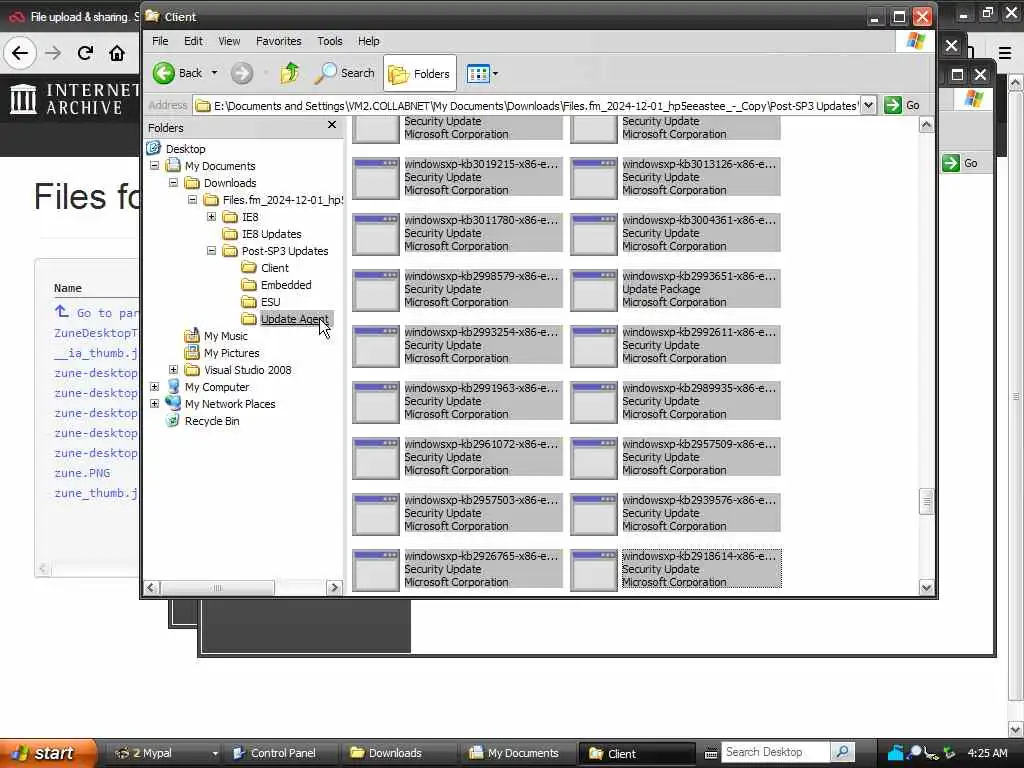This screenshot has height=768, width=1024.
Task: Select the windowsxp-kb2957509 file name
Action: (699, 444)
